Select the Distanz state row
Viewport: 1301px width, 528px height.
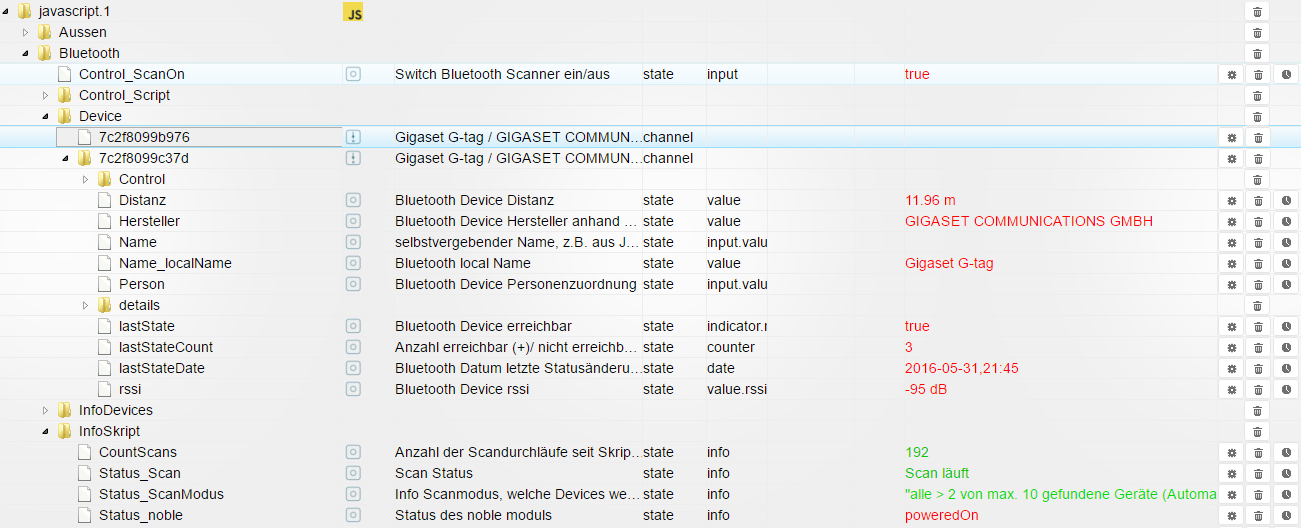142,200
